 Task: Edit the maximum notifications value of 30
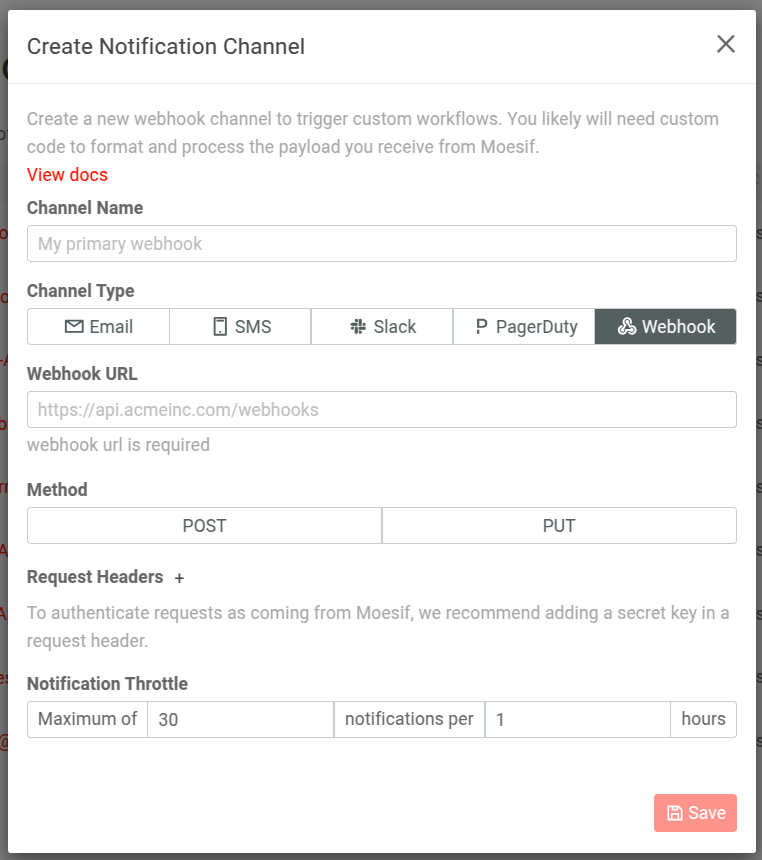click(x=240, y=719)
